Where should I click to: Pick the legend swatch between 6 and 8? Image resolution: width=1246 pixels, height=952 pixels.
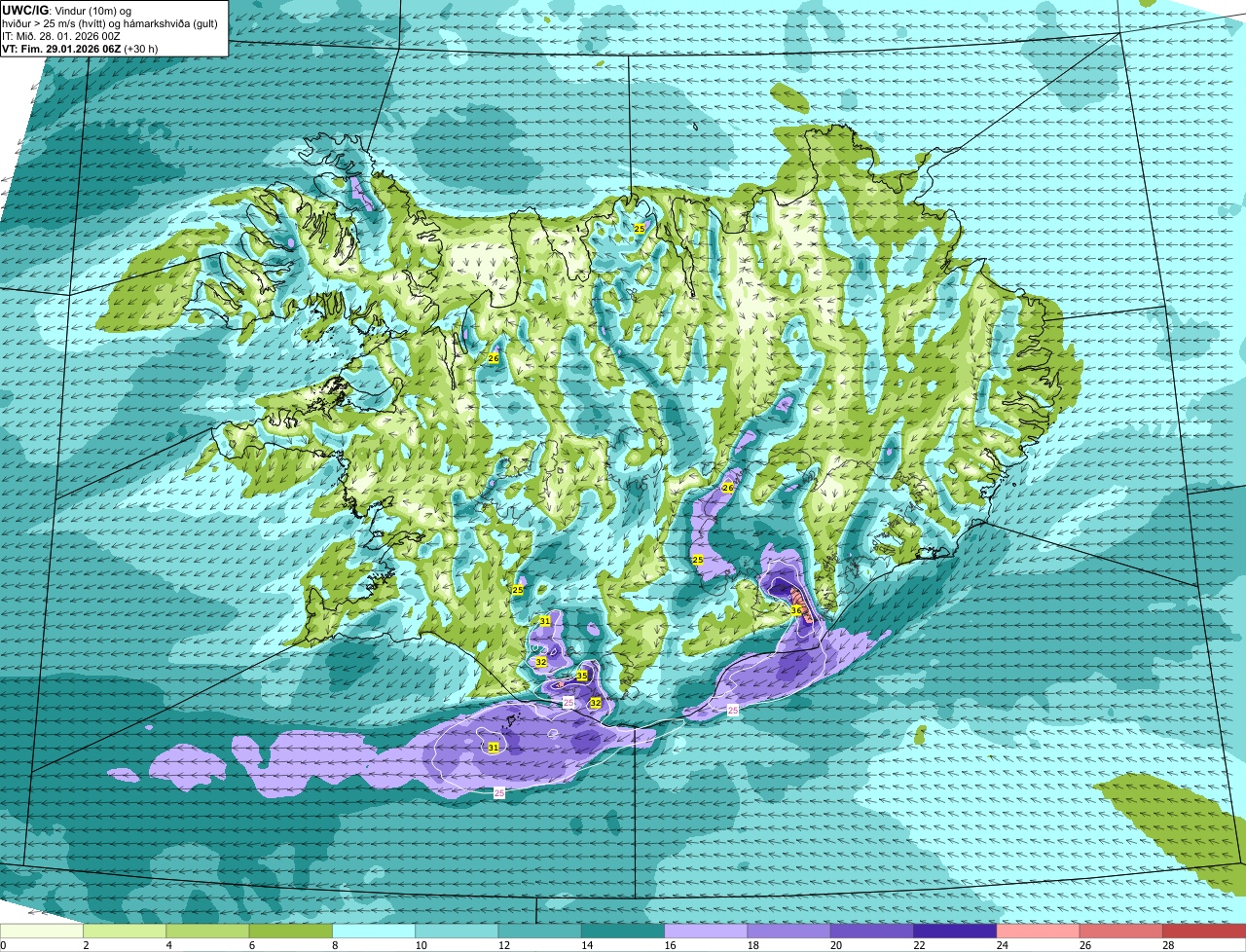(x=291, y=931)
